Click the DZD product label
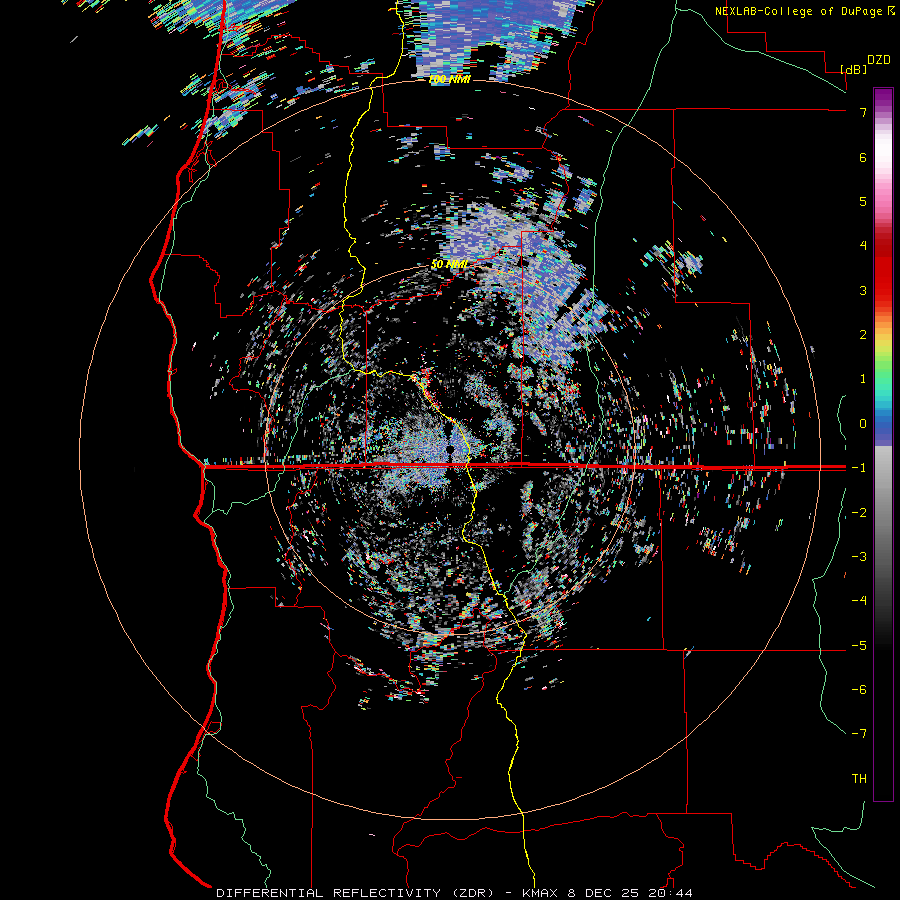 [x=878, y=60]
